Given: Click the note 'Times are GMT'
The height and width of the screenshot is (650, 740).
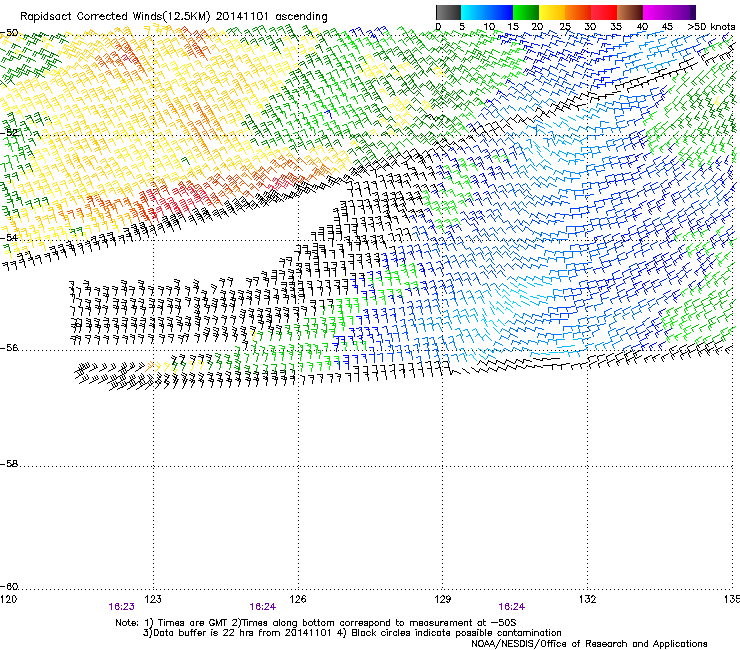Looking at the screenshot, I should pos(191,623).
